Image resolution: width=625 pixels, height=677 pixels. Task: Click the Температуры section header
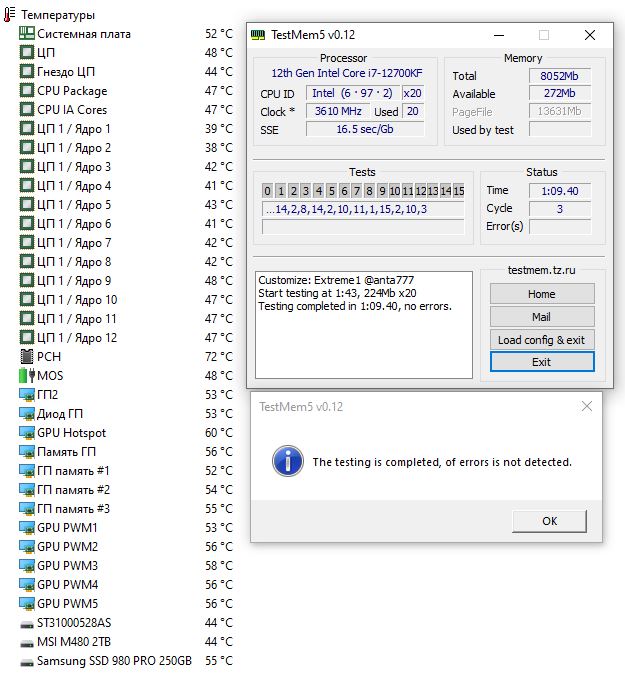(58, 15)
